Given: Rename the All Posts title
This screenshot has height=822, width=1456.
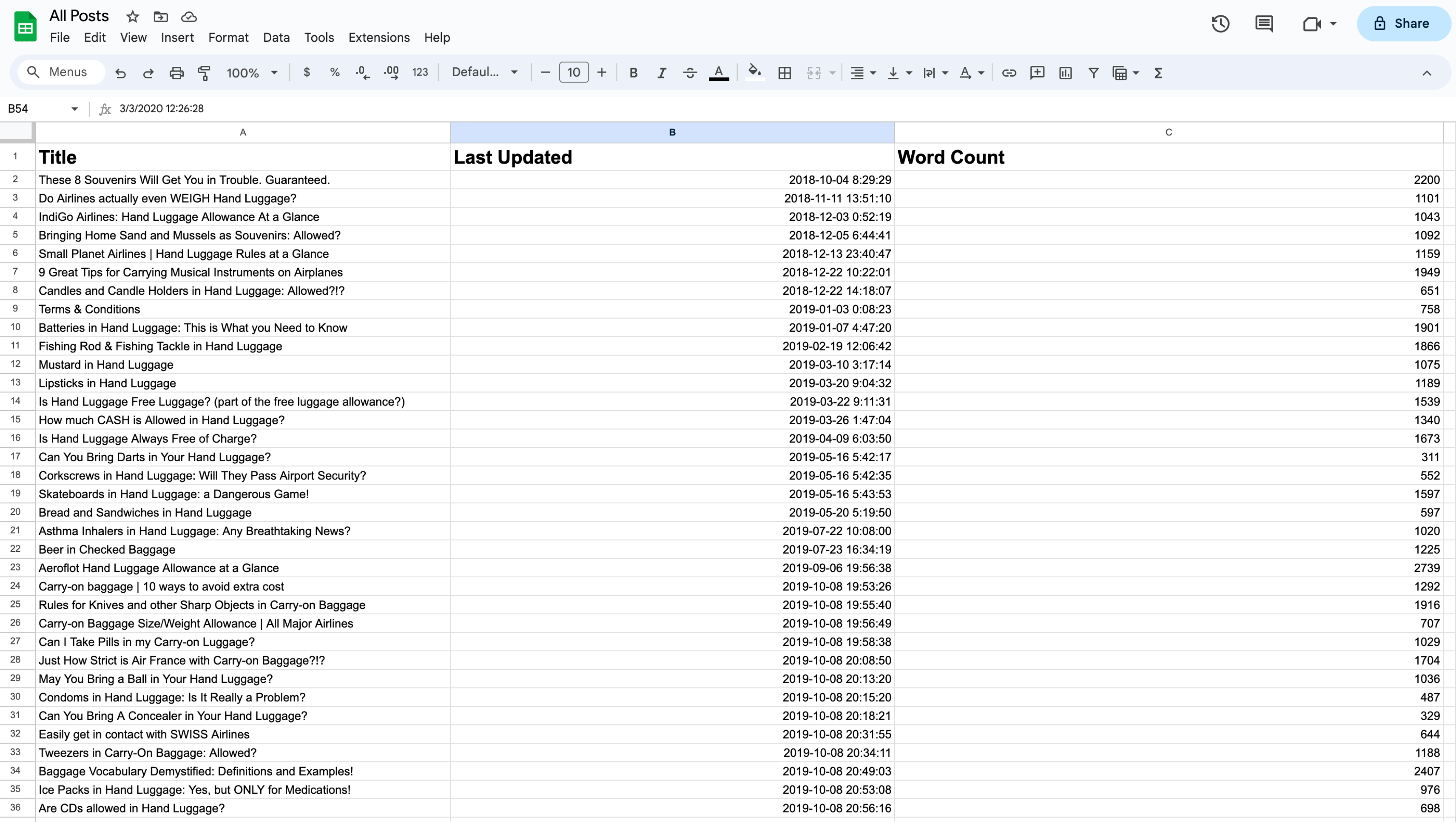Looking at the screenshot, I should (79, 16).
